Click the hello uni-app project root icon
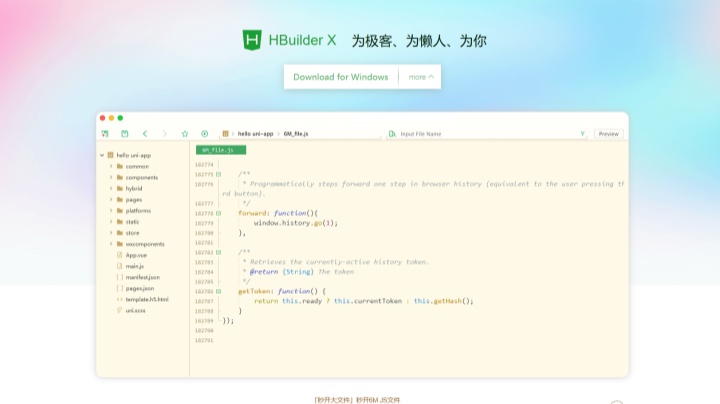Viewport: 720px width, 404px height. (110, 155)
